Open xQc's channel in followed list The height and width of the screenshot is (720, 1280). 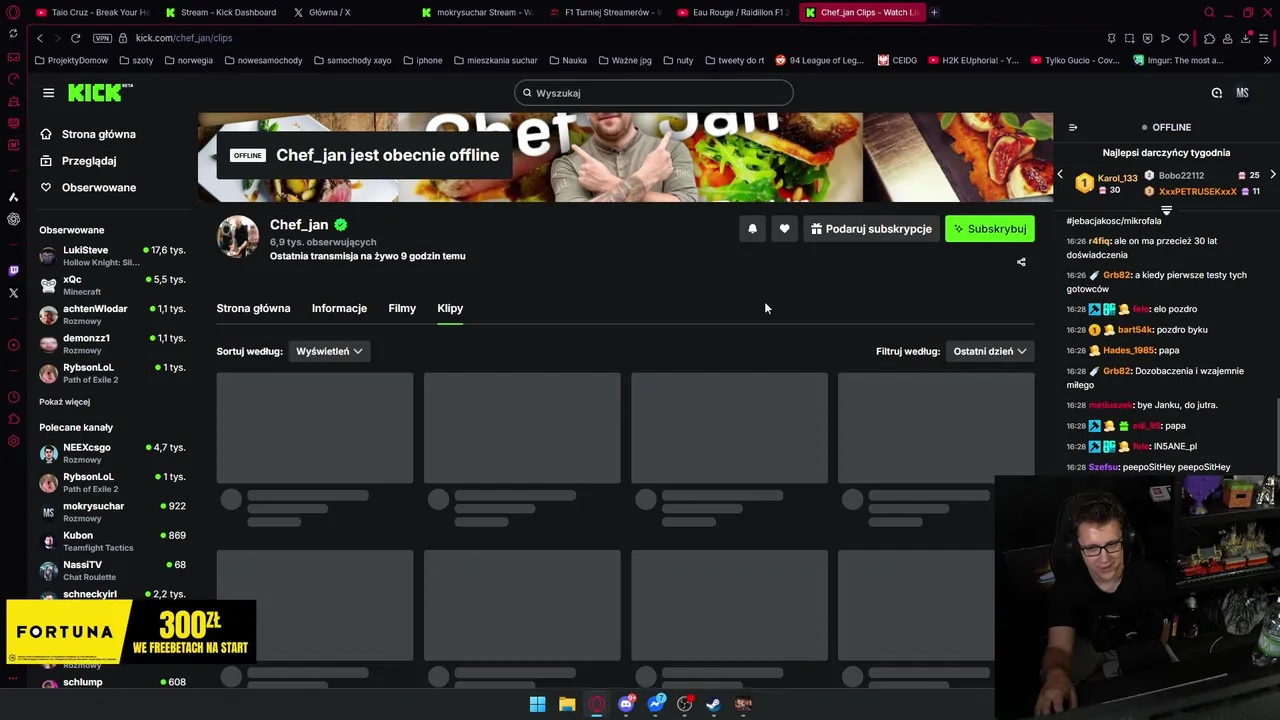point(112,285)
